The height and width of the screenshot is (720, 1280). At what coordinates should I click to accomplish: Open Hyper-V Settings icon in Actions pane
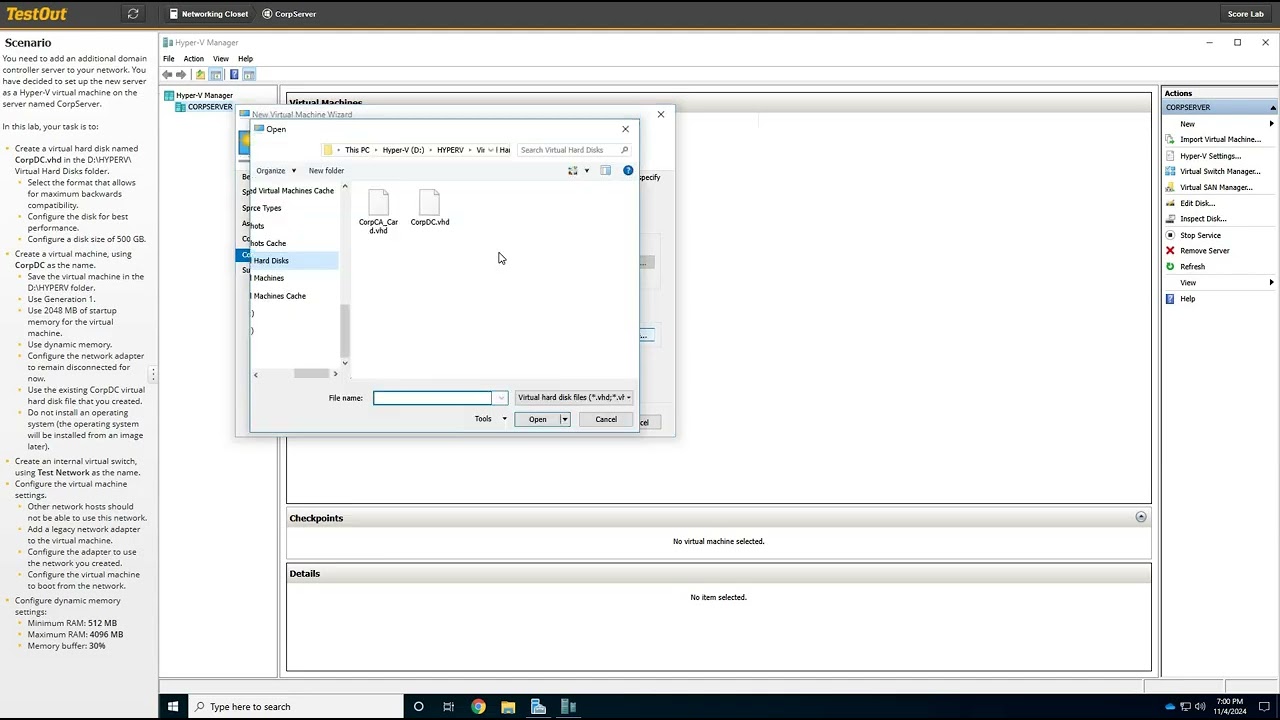click(x=1170, y=156)
